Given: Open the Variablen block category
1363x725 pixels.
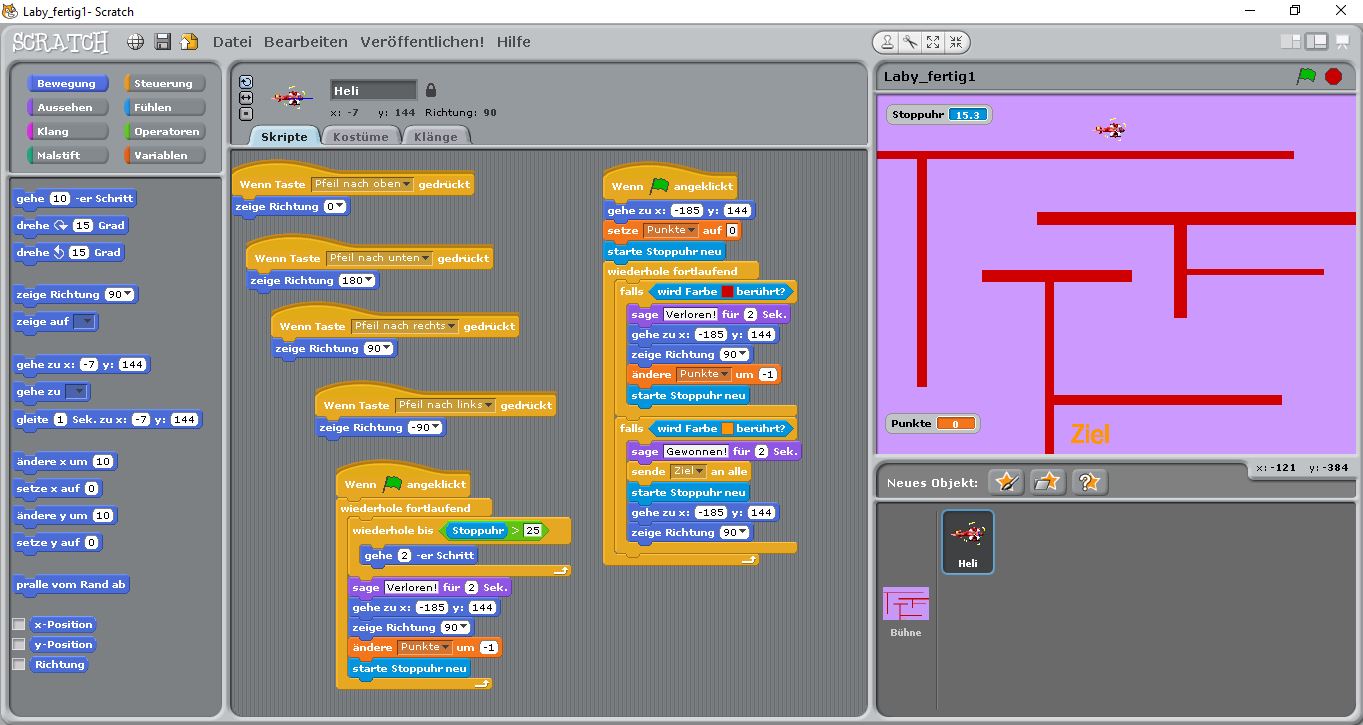Looking at the screenshot, I should pyautogui.click(x=164, y=155).
